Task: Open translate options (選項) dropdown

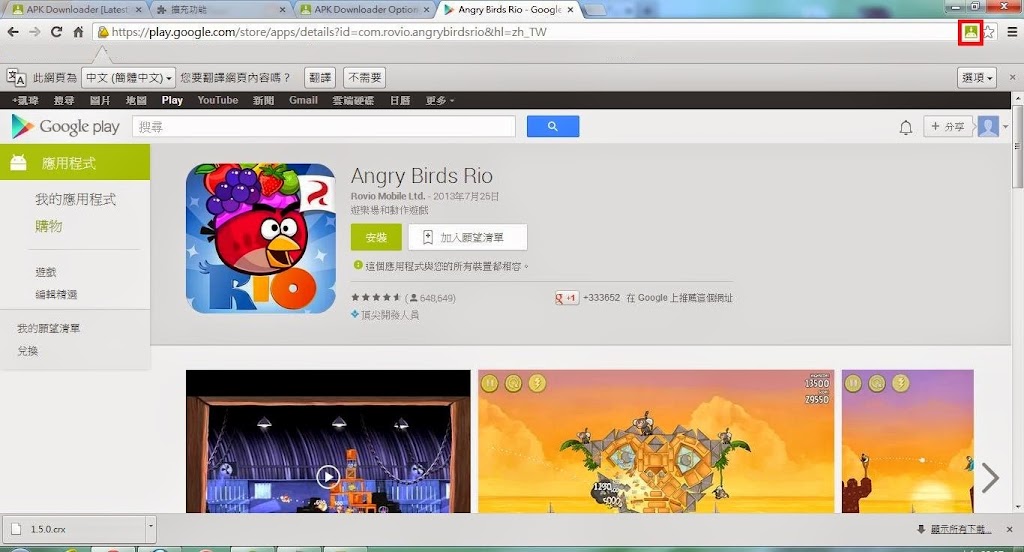Action: click(x=977, y=78)
